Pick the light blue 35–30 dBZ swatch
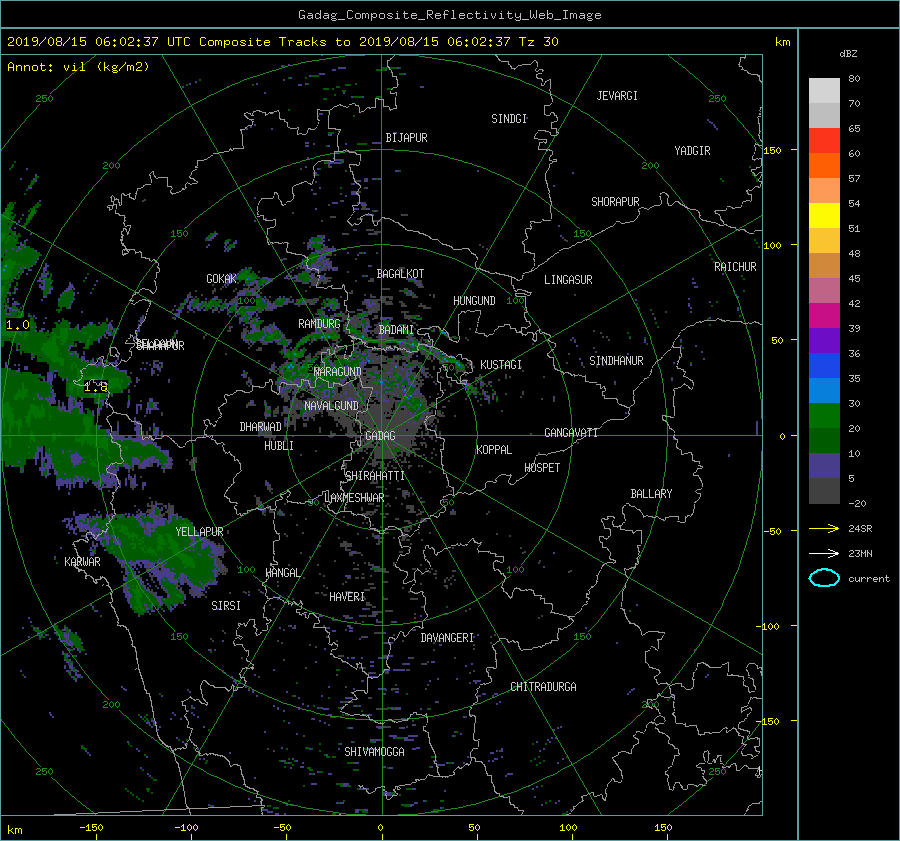900x841 pixels. pos(824,391)
